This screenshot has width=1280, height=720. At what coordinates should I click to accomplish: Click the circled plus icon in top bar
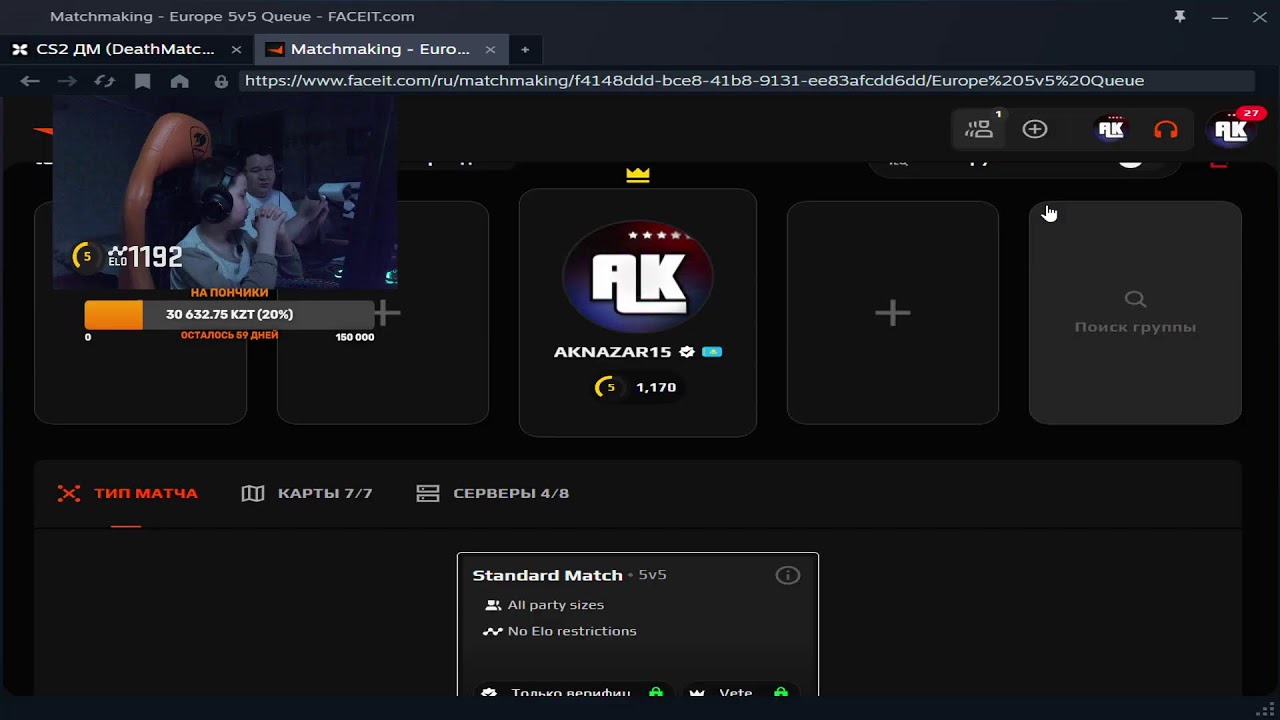tap(1035, 129)
